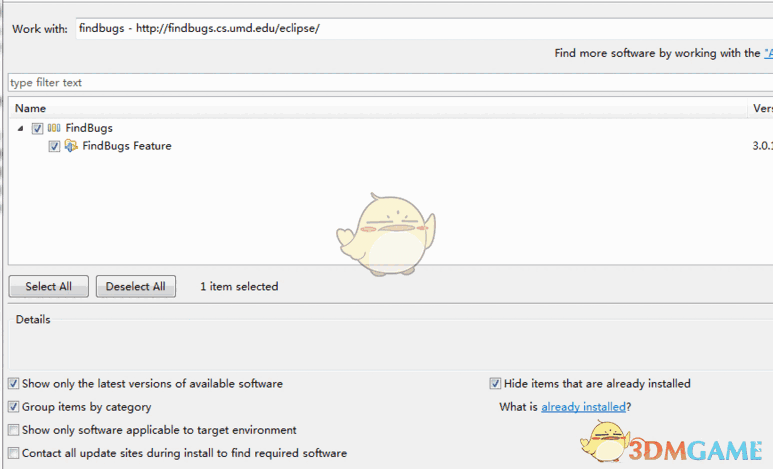Click the Details section label
773x469 pixels.
tap(33, 320)
